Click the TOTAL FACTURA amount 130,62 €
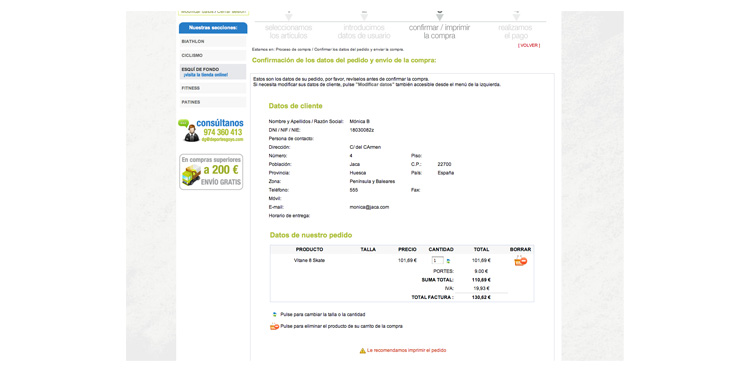Screen dimensions: 750x372 point(481,297)
